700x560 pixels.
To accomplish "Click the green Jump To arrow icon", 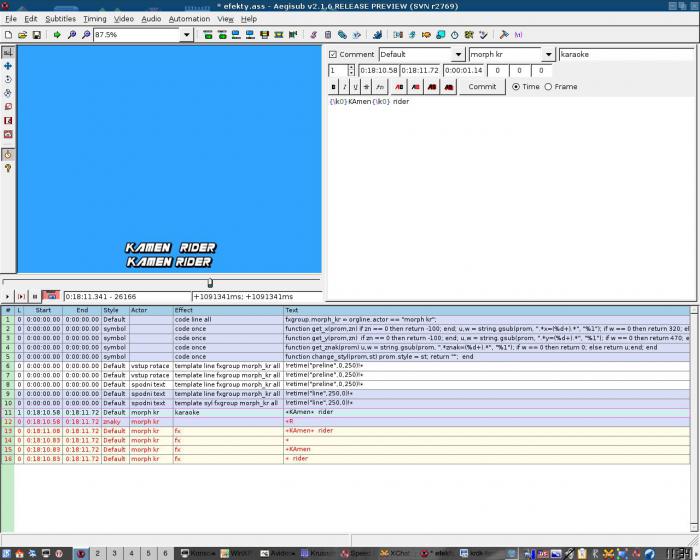I will 57,34.
